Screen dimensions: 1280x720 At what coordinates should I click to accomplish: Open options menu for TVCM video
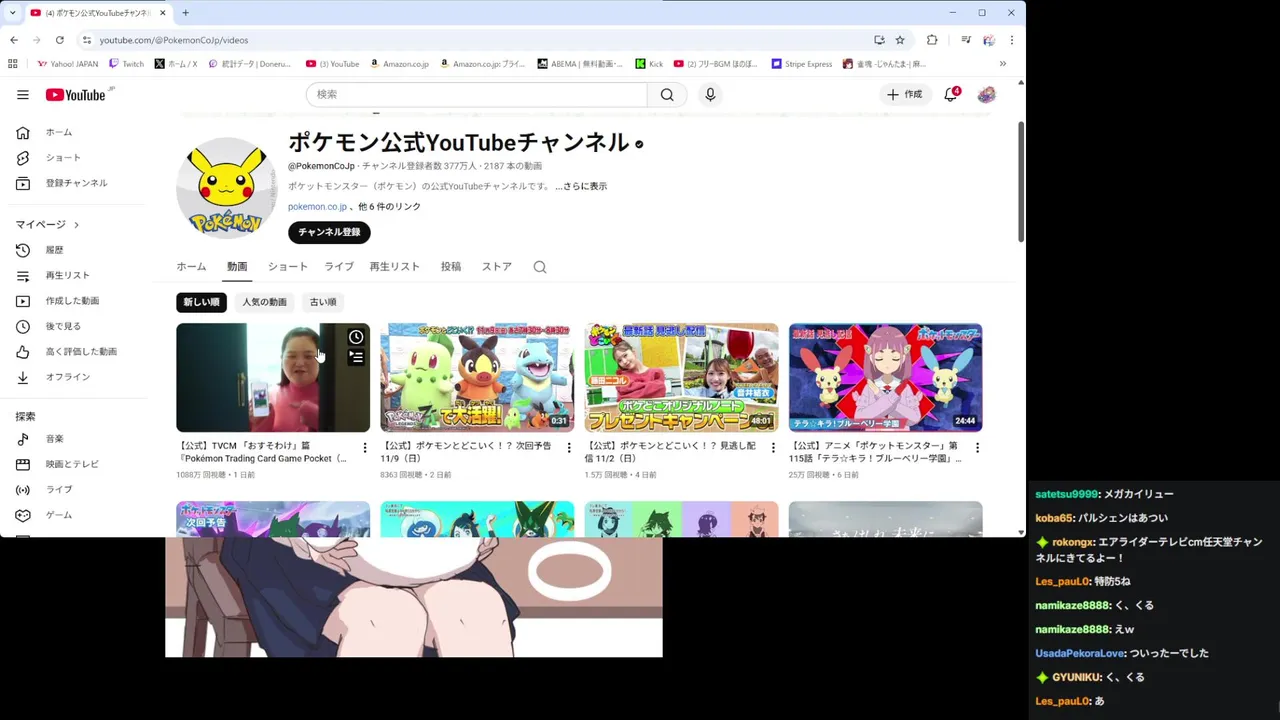365,448
